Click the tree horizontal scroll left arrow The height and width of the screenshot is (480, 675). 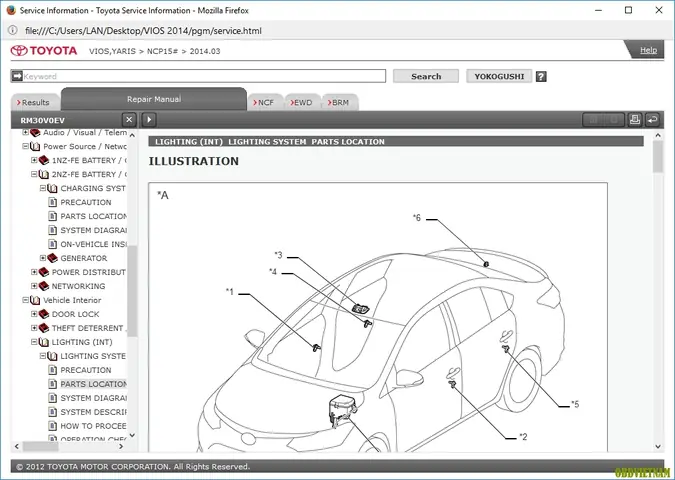17,446
